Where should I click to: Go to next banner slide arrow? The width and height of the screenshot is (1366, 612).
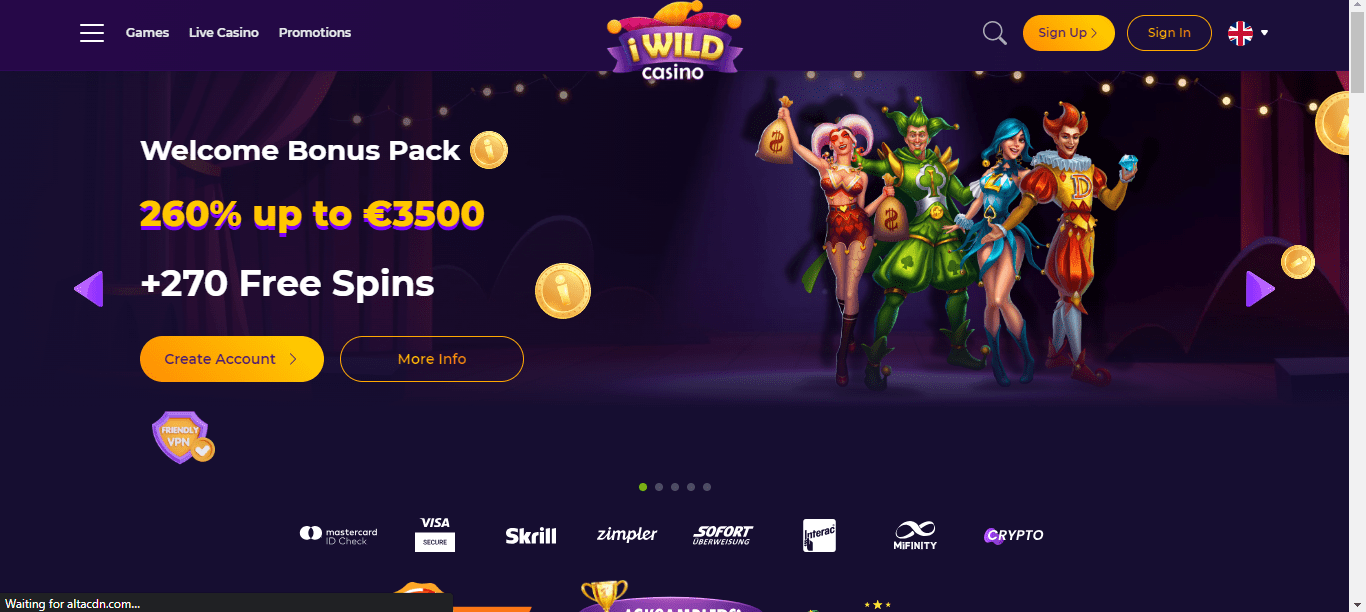1260,289
